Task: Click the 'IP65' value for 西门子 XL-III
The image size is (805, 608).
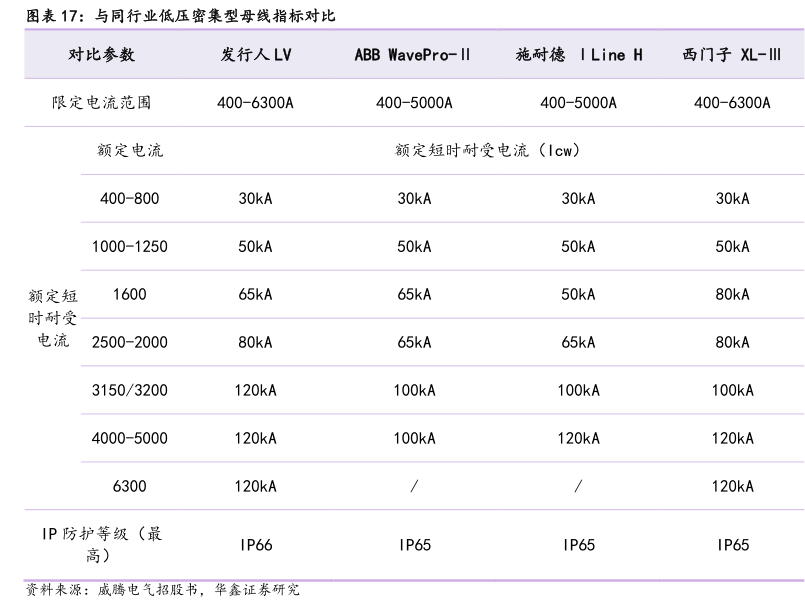Action: (733, 544)
